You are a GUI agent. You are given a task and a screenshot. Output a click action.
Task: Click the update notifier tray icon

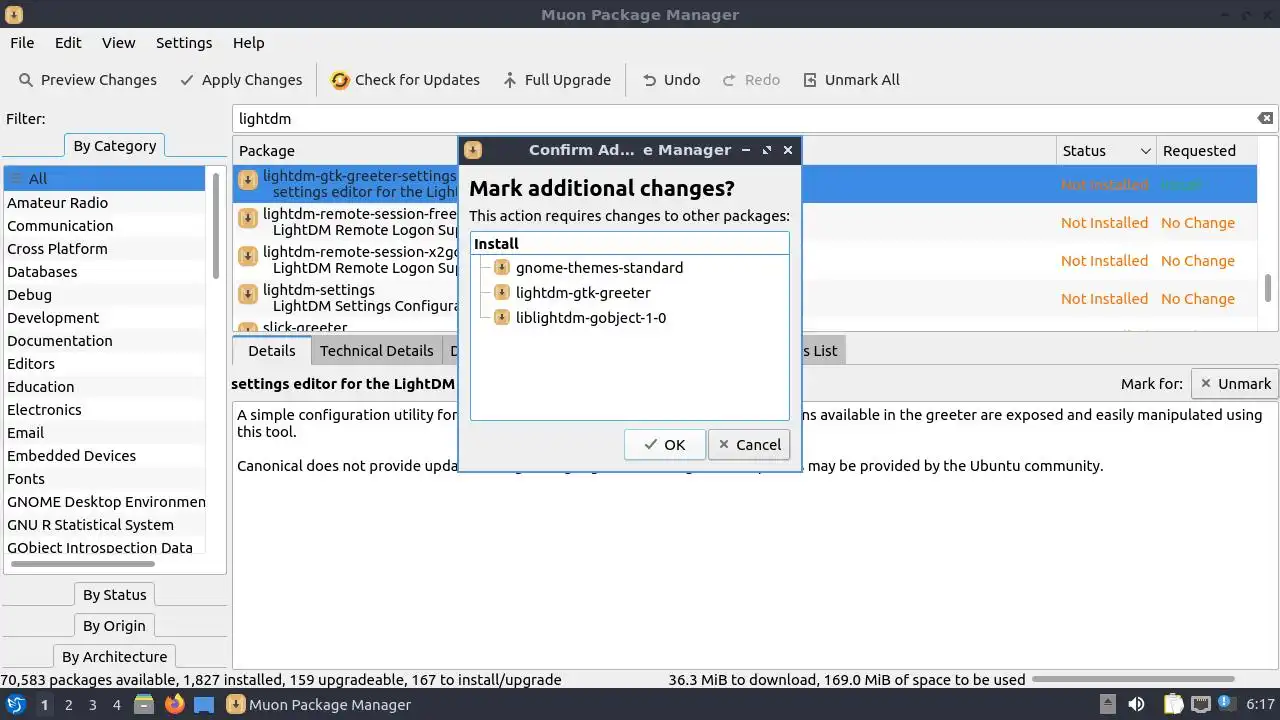coord(1225,705)
